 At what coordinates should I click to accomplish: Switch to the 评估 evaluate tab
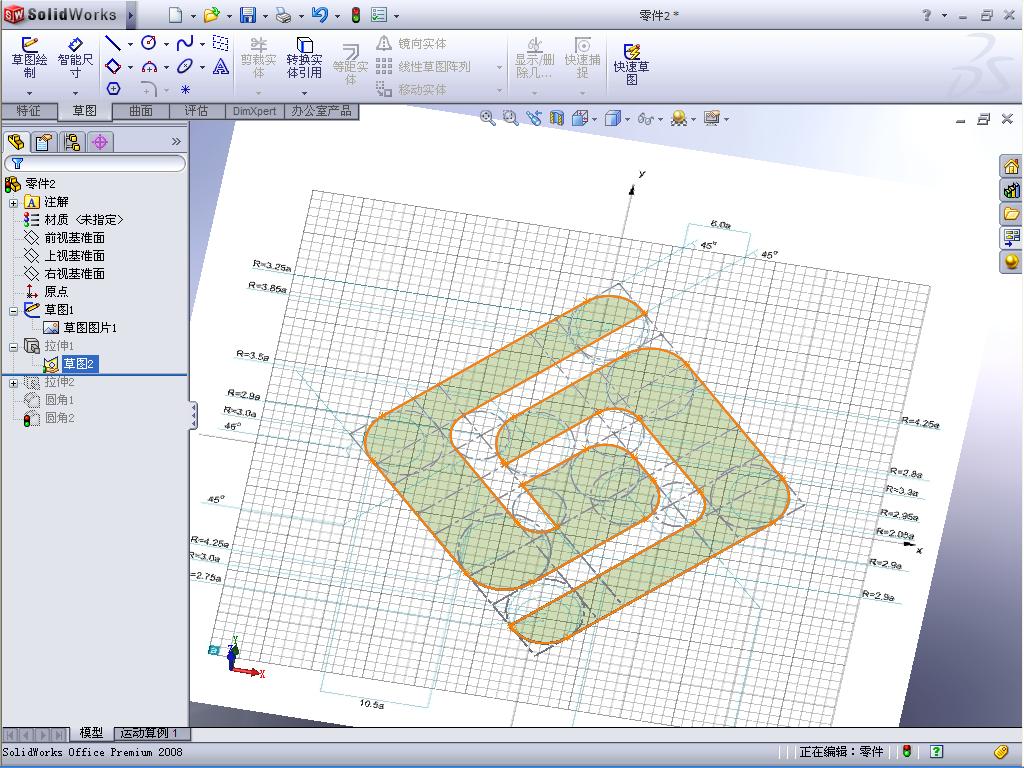pos(197,111)
